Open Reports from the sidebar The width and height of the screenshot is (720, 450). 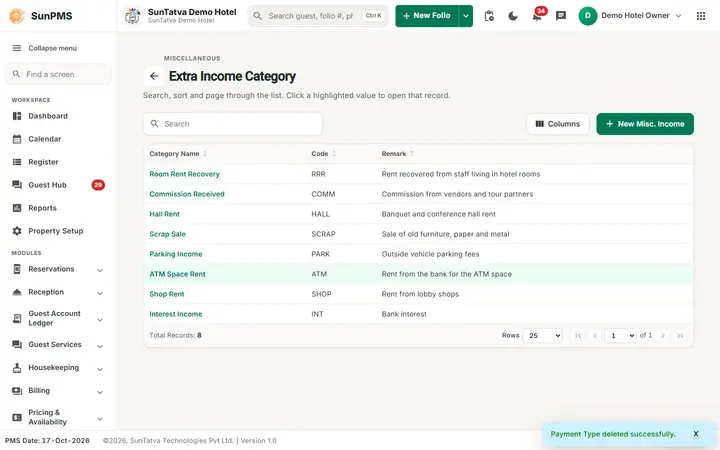point(57,208)
